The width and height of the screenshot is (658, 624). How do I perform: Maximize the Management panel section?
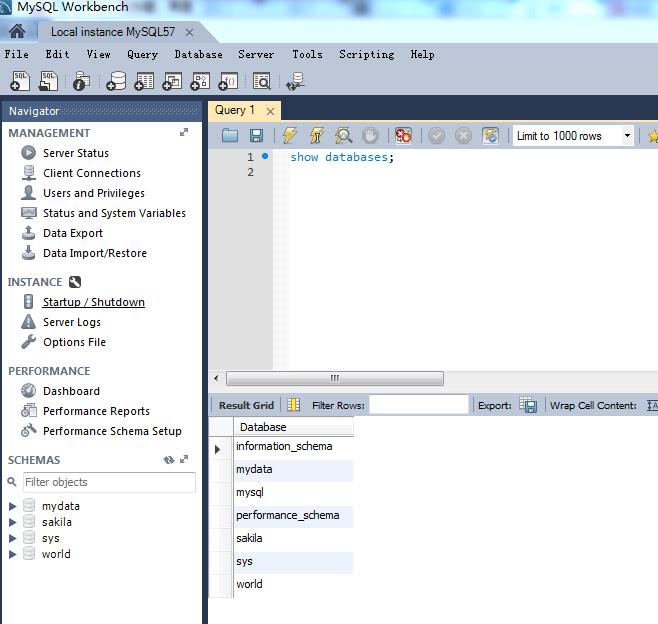tap(184, 133)
